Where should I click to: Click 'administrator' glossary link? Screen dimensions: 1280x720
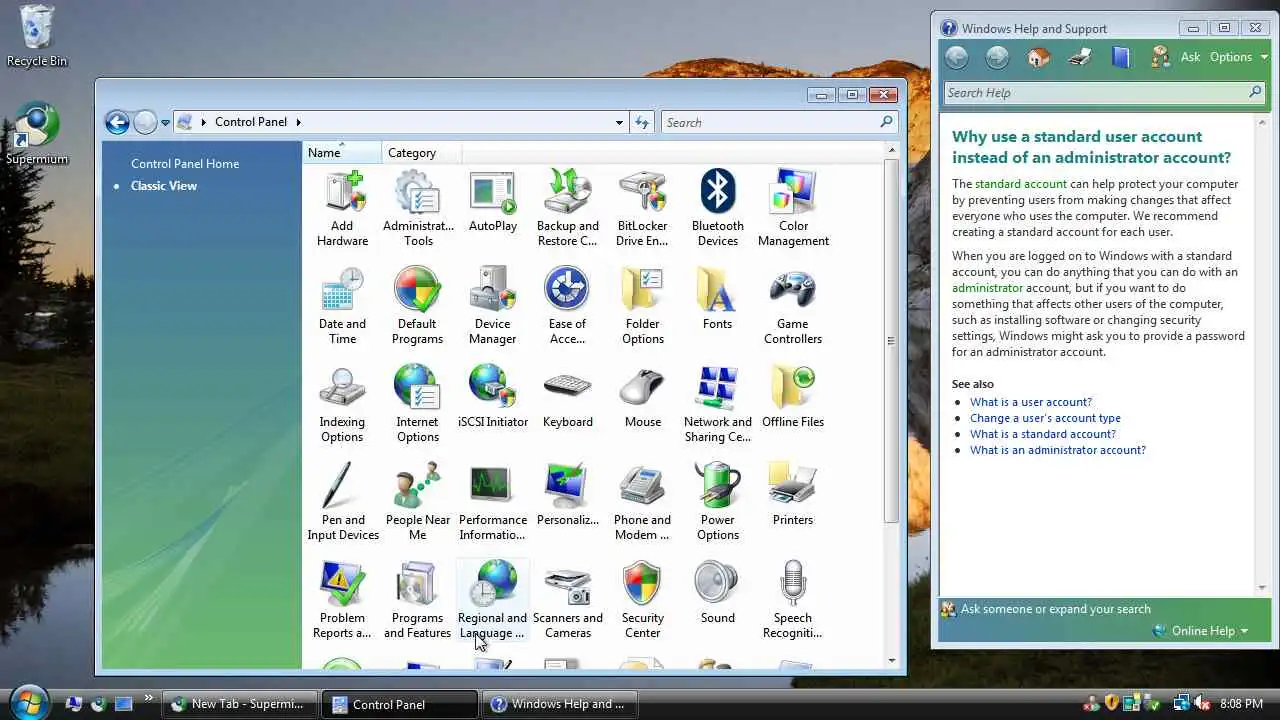click(987, 288)
